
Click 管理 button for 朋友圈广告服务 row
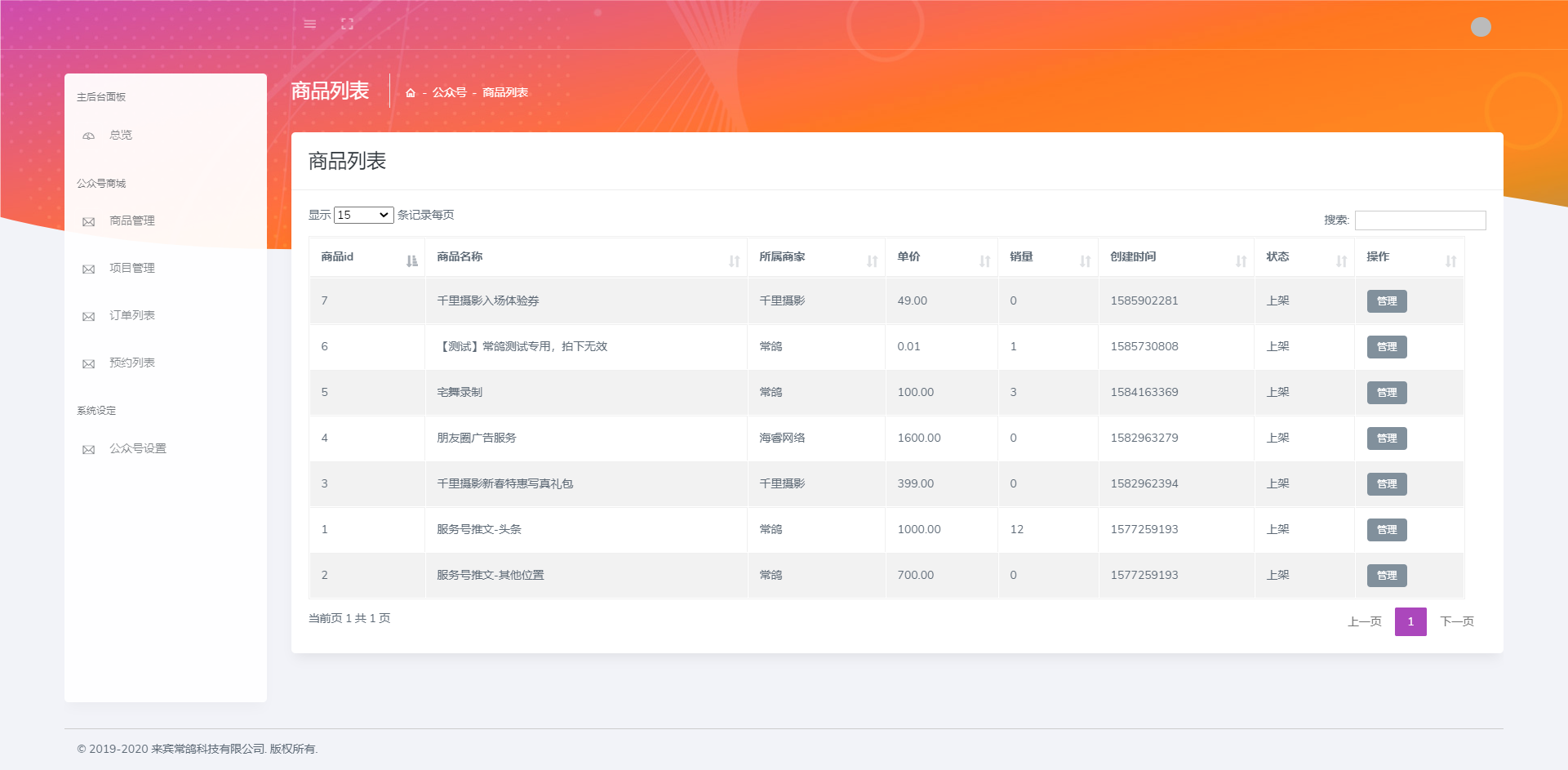1386,438
